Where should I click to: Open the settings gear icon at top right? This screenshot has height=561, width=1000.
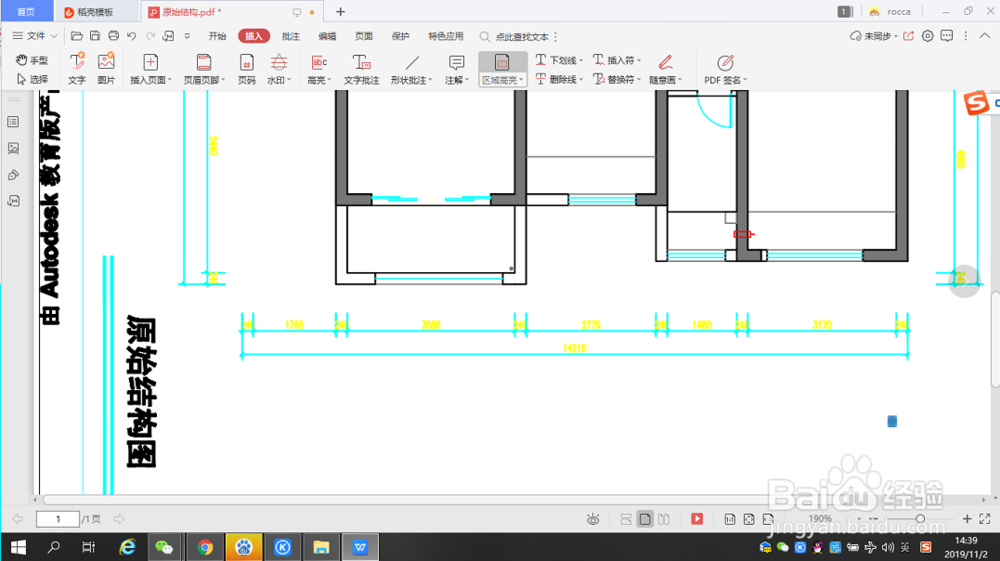click(x=928, y=36)
